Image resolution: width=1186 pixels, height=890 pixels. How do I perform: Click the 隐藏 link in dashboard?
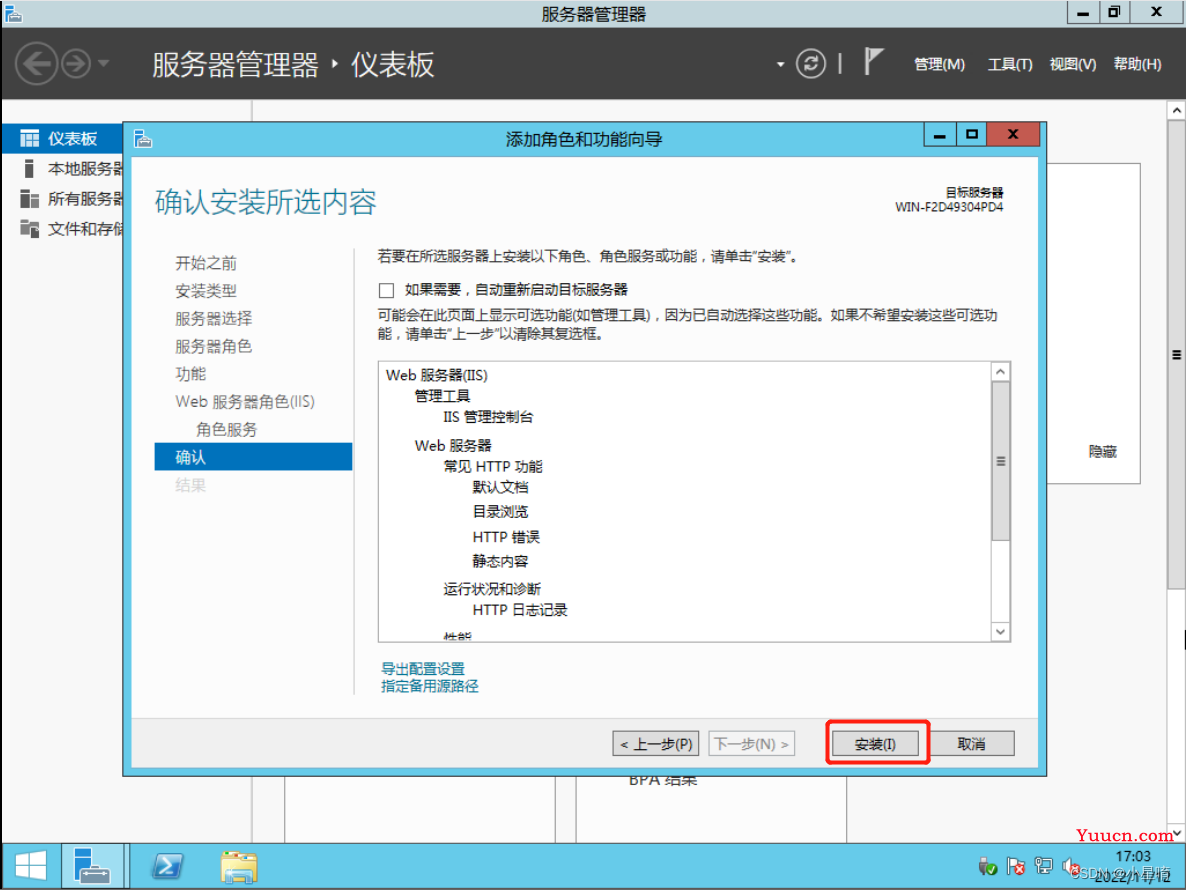coord(1102,451)
